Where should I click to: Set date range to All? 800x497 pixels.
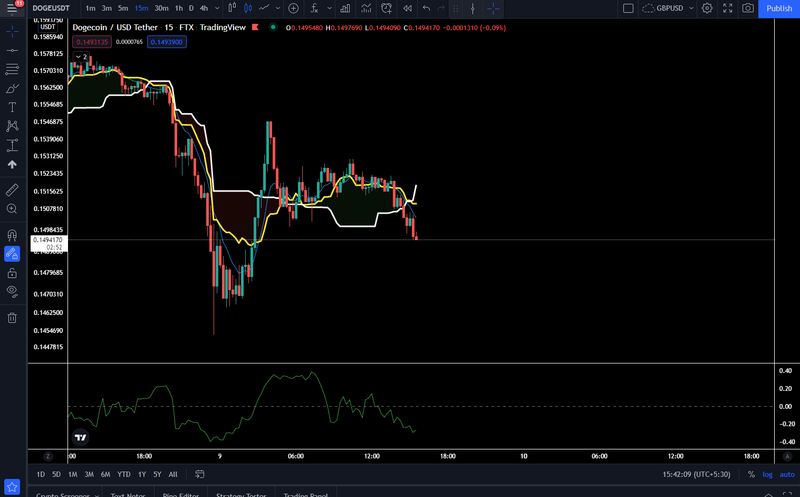(173, 474)
